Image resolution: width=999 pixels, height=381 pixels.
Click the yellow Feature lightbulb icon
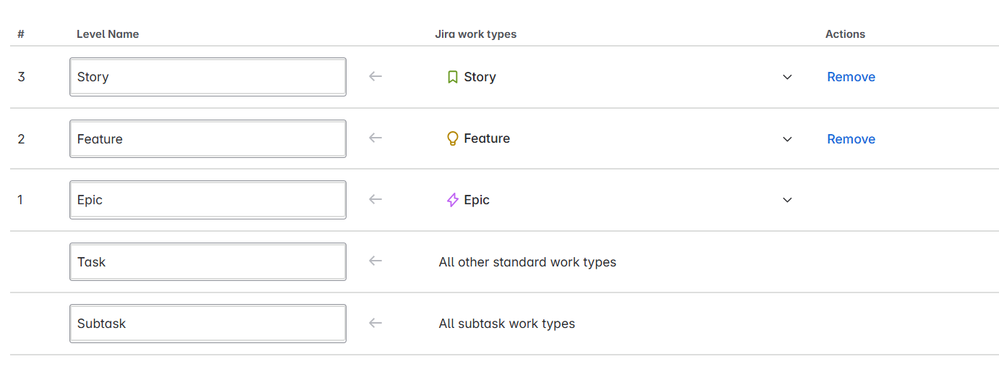tap(452, 139)
